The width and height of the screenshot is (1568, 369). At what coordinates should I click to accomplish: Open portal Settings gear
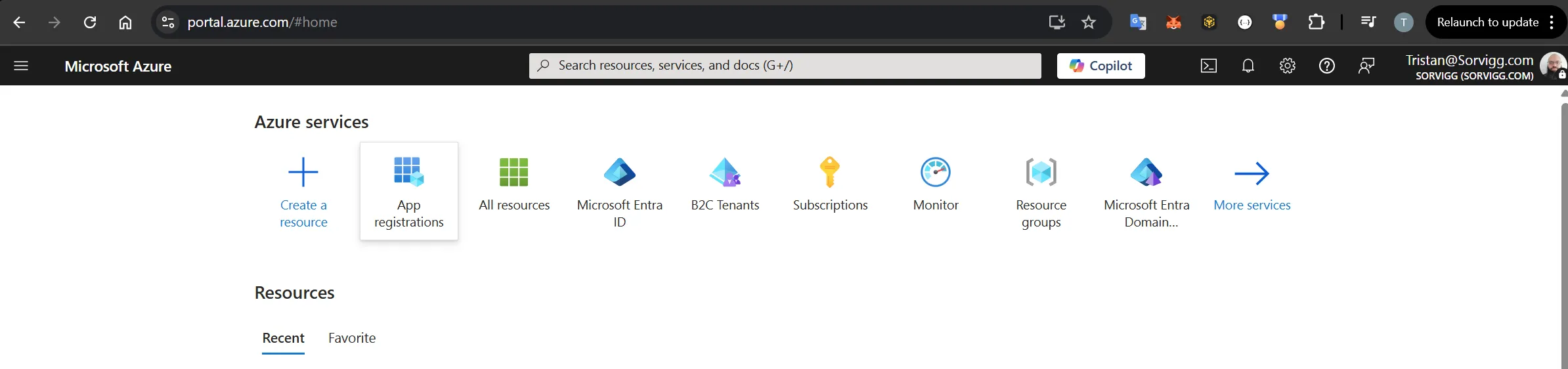click(1288, 66)
